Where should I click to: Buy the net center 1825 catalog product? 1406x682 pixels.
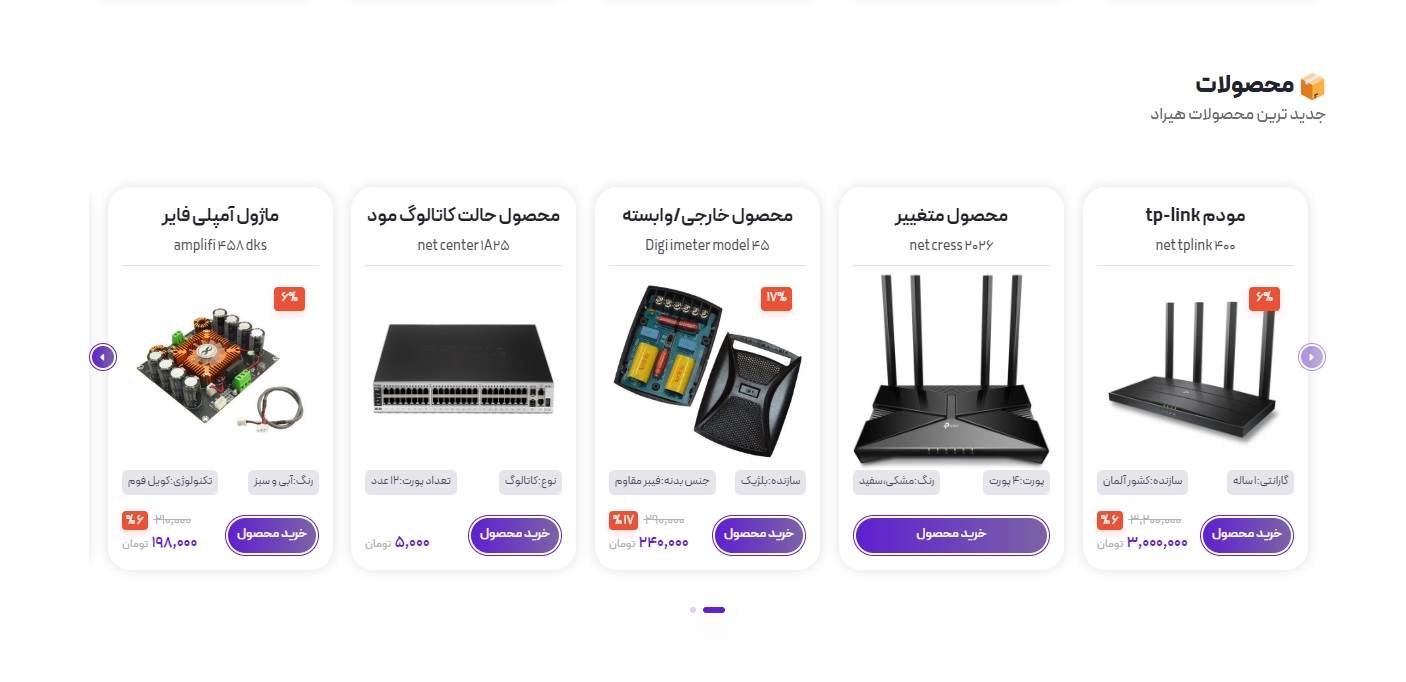pos(515,535)
